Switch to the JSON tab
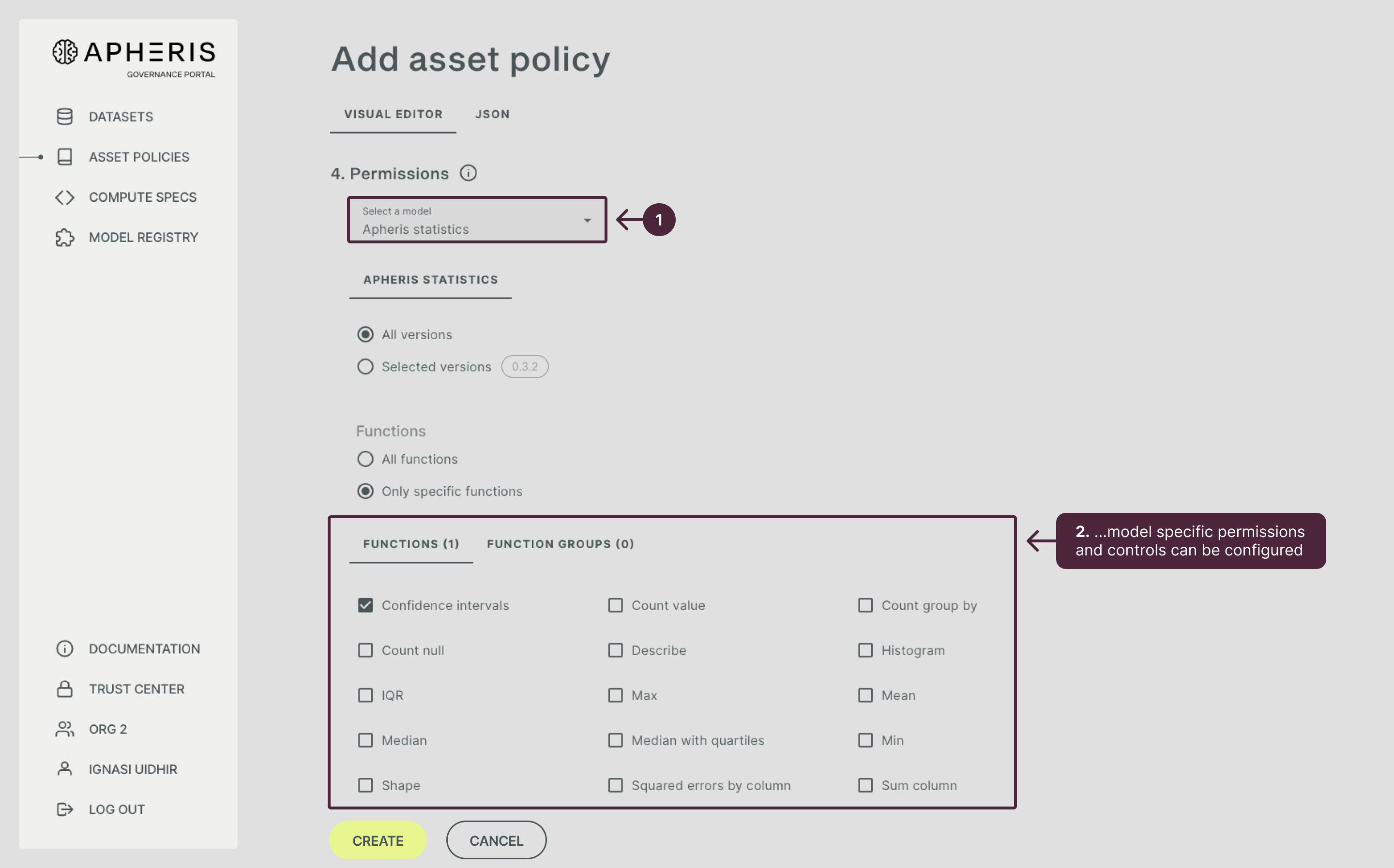 click(492, 114)
